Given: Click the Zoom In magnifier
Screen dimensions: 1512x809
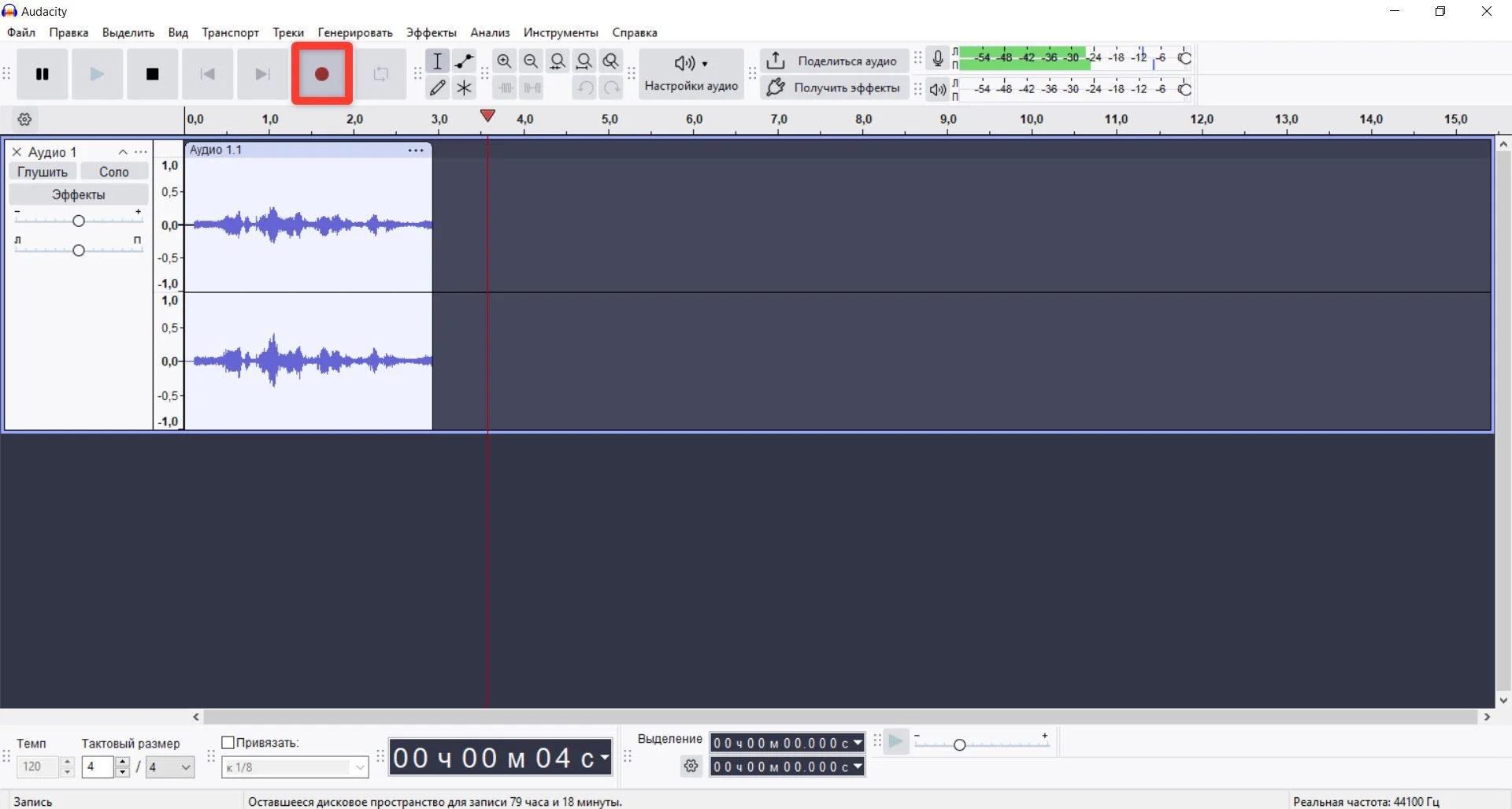Looking at the screenshot, I should 504,61.
